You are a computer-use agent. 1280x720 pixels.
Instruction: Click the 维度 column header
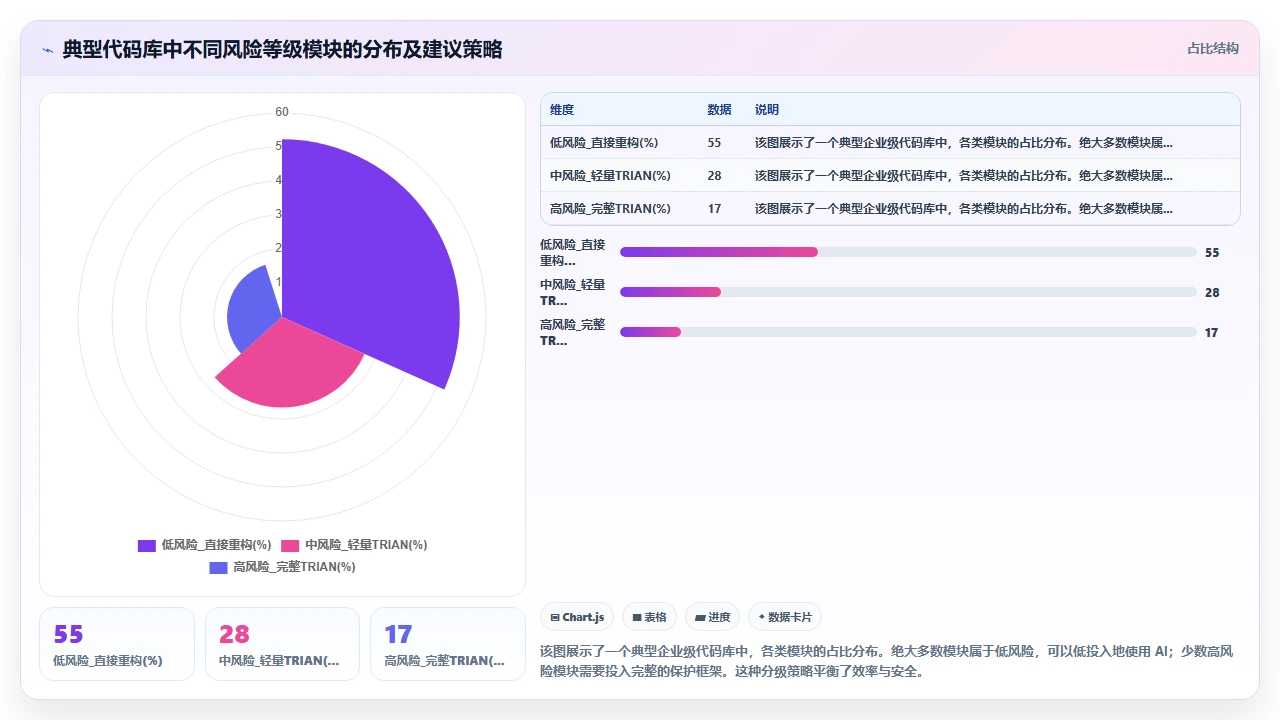pyautogui.click(x=562, y=110)
